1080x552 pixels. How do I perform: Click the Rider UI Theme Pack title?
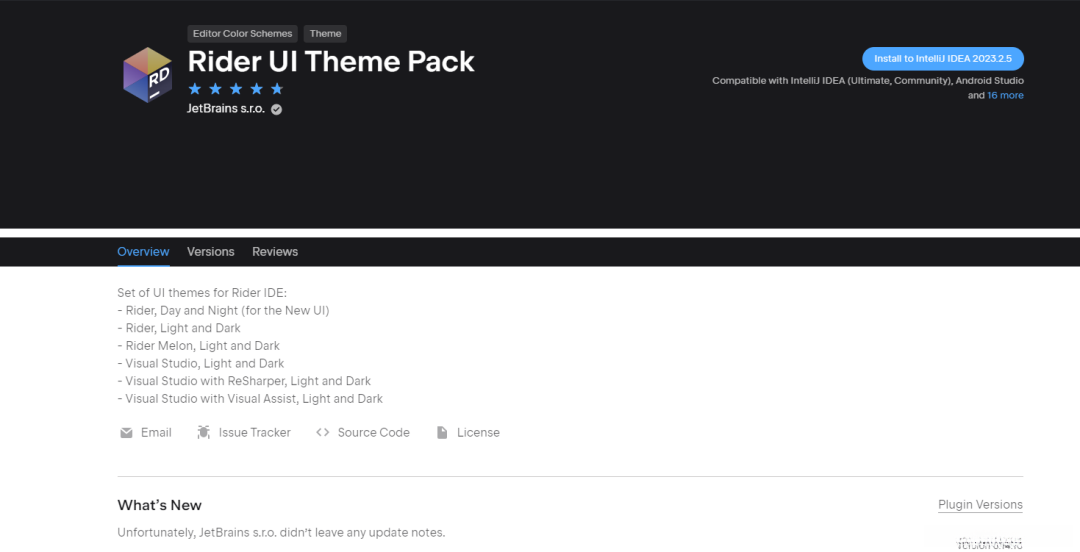(x=331, y=61)
